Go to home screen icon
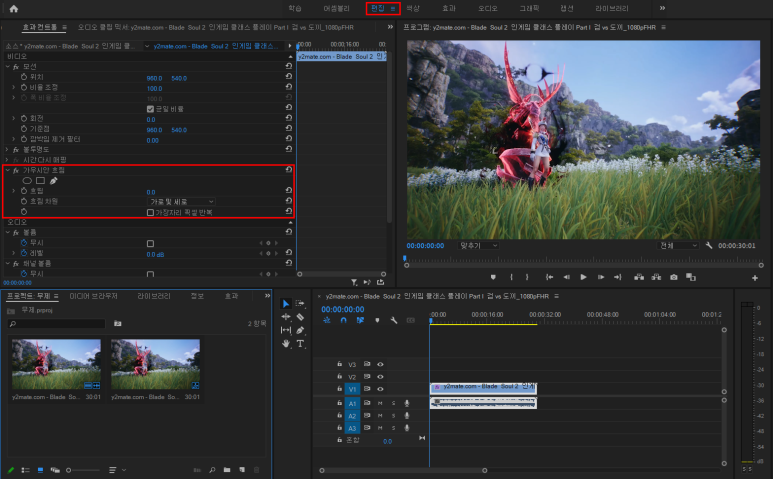The image size is (773, 479). [x=14, y=8]
